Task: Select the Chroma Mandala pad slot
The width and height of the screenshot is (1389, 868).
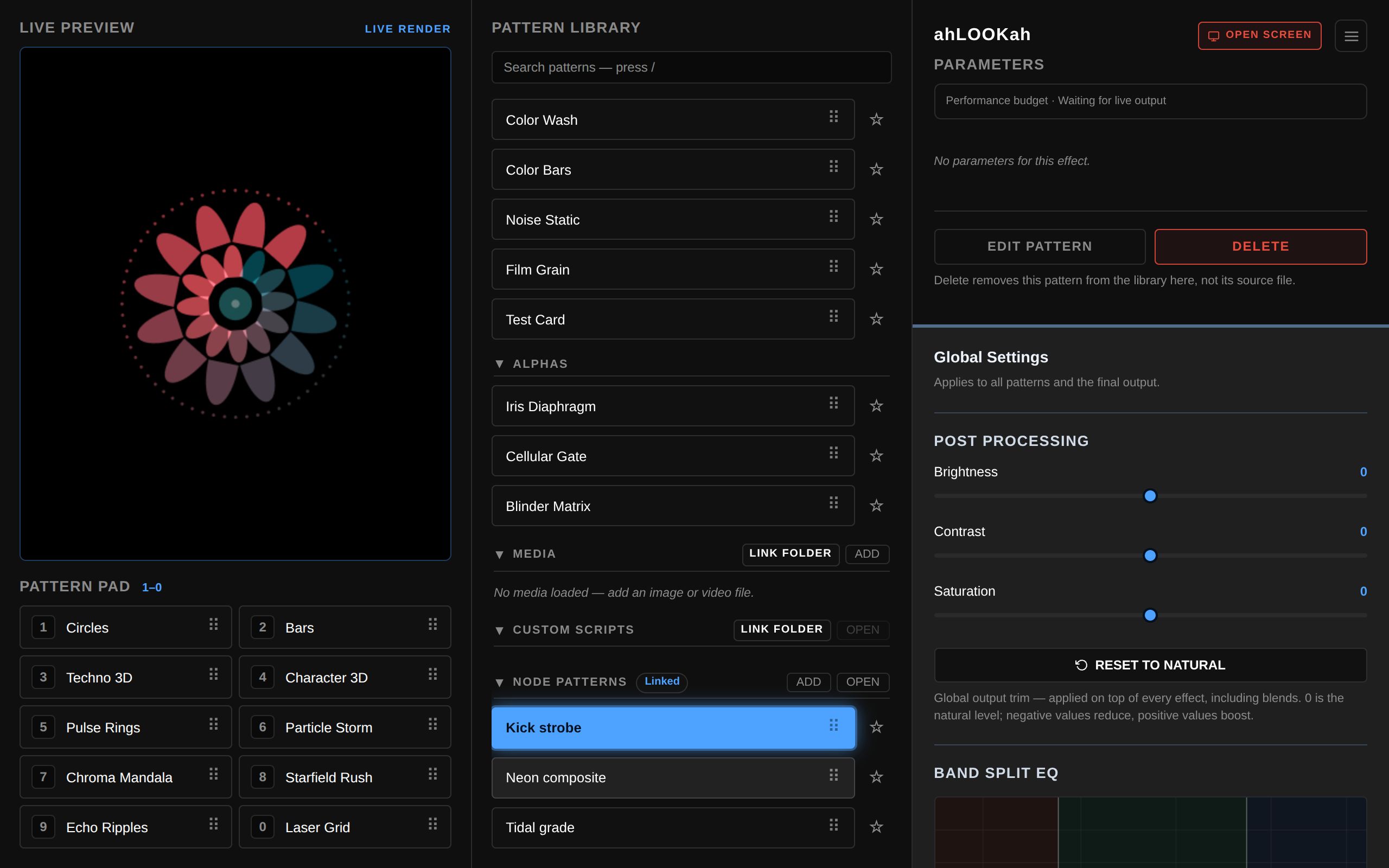Action: pos(126,777)
